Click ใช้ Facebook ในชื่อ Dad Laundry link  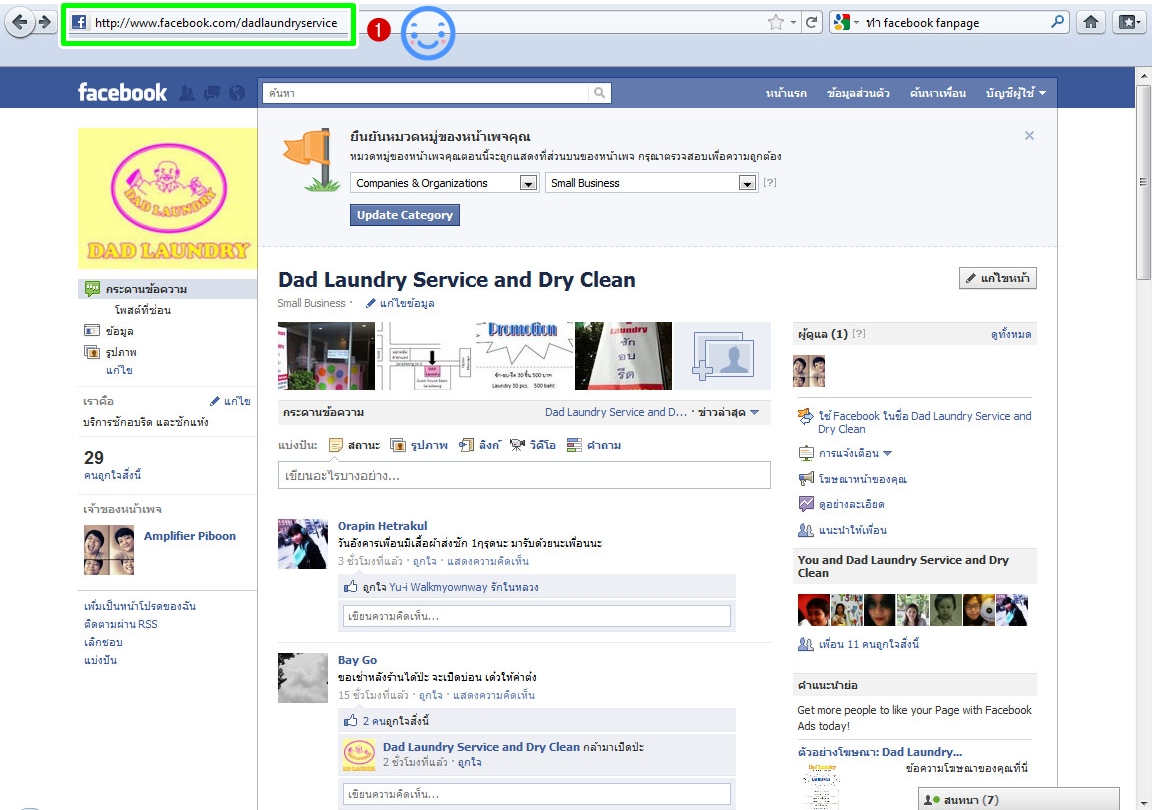924,422
